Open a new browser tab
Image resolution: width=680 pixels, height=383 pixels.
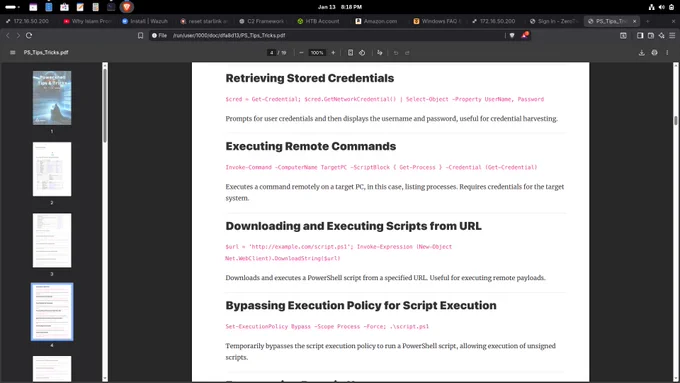click(647, 21)
